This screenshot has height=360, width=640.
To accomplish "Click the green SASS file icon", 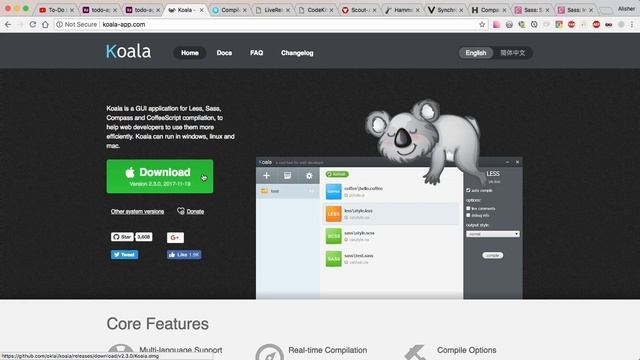I will pos(333,259).
